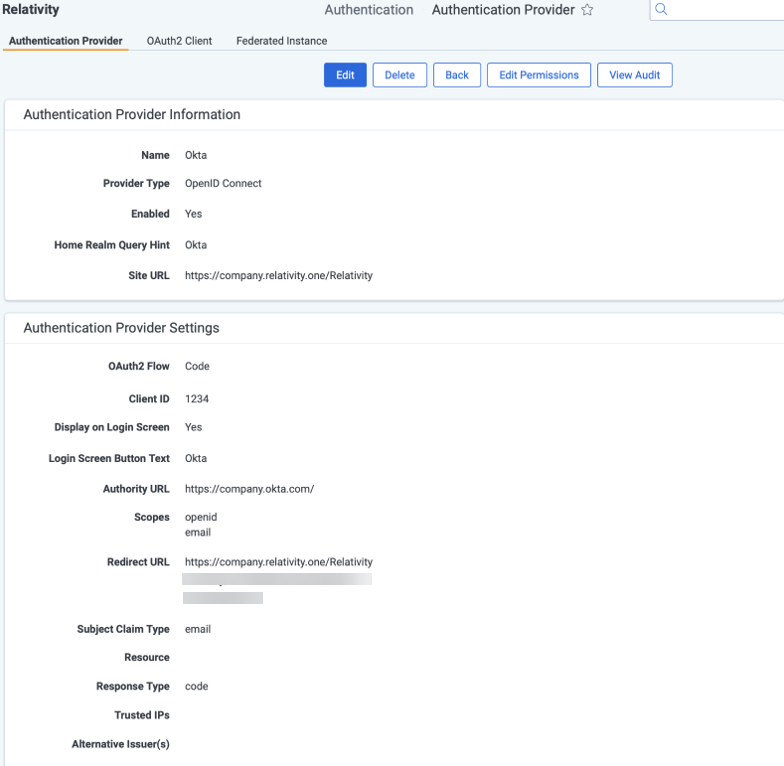Click the Enabled value Yes
Screen dimensions: 784x766
point(193,214)
